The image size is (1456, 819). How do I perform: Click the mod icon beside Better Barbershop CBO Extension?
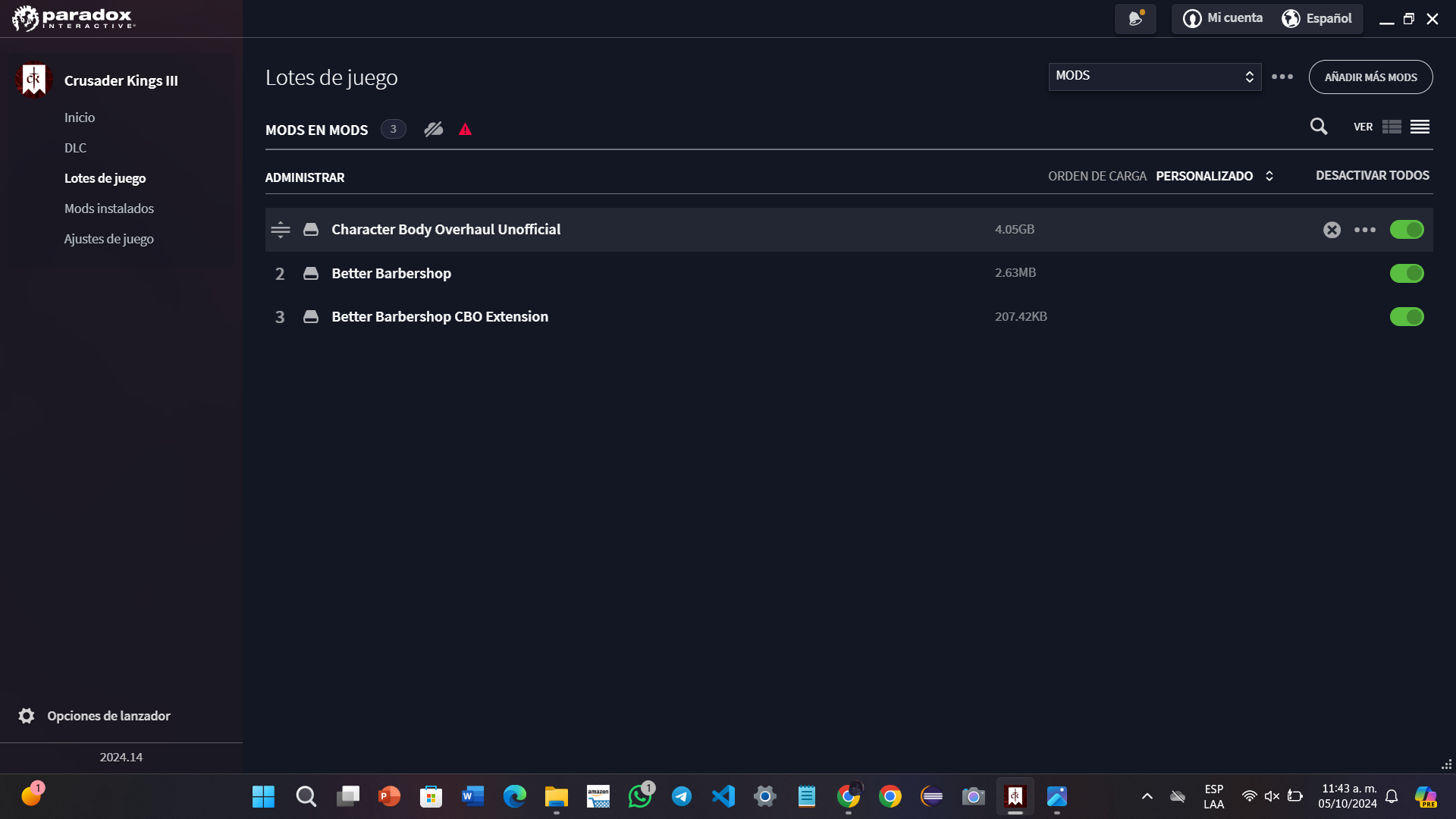coord(311,317)
